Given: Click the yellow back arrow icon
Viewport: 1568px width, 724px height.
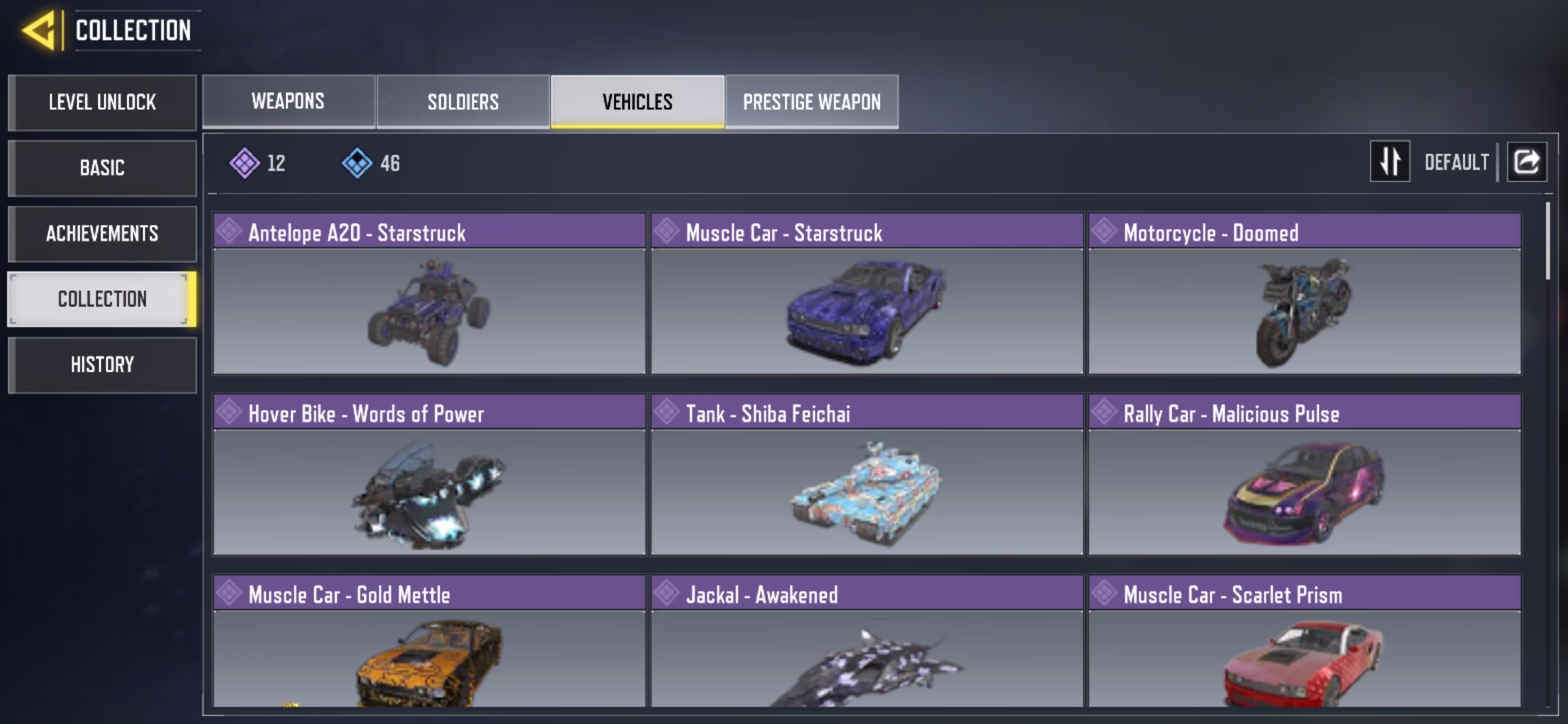Looking at the screenshot, I should (x=38, y=31).
